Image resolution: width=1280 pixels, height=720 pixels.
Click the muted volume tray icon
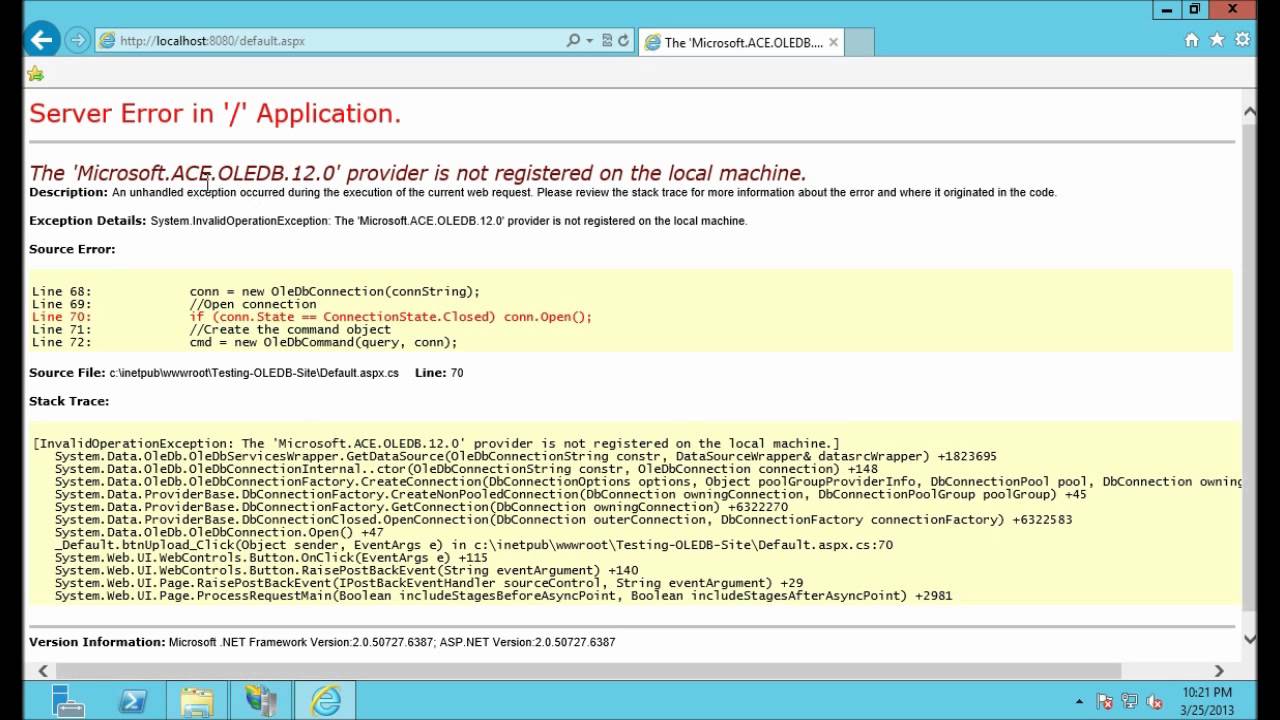click(1155, 702)
